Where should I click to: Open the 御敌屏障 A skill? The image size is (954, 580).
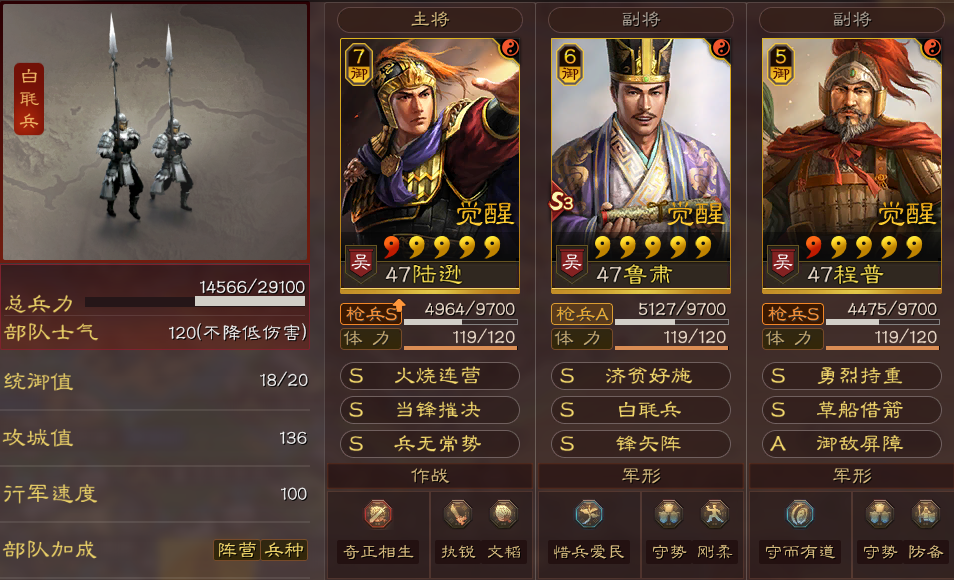852,444
